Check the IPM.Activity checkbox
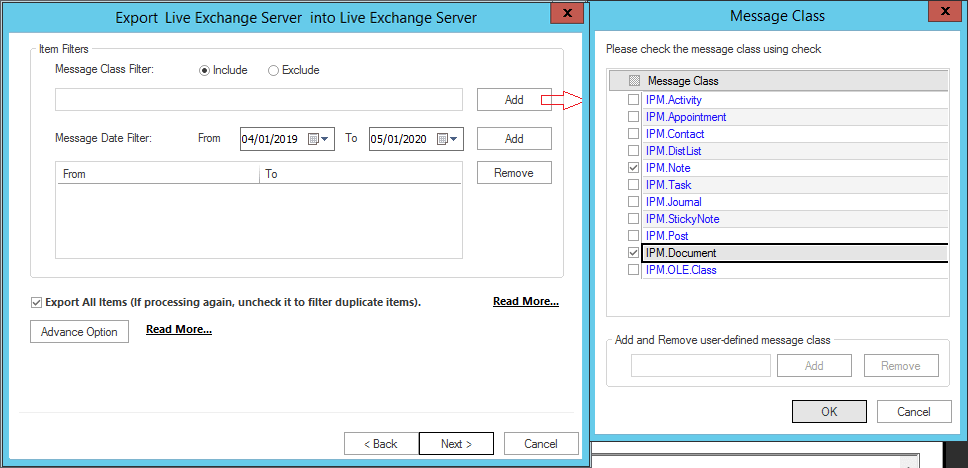This screenshot has height=468, width=968. tap(633, 99)
